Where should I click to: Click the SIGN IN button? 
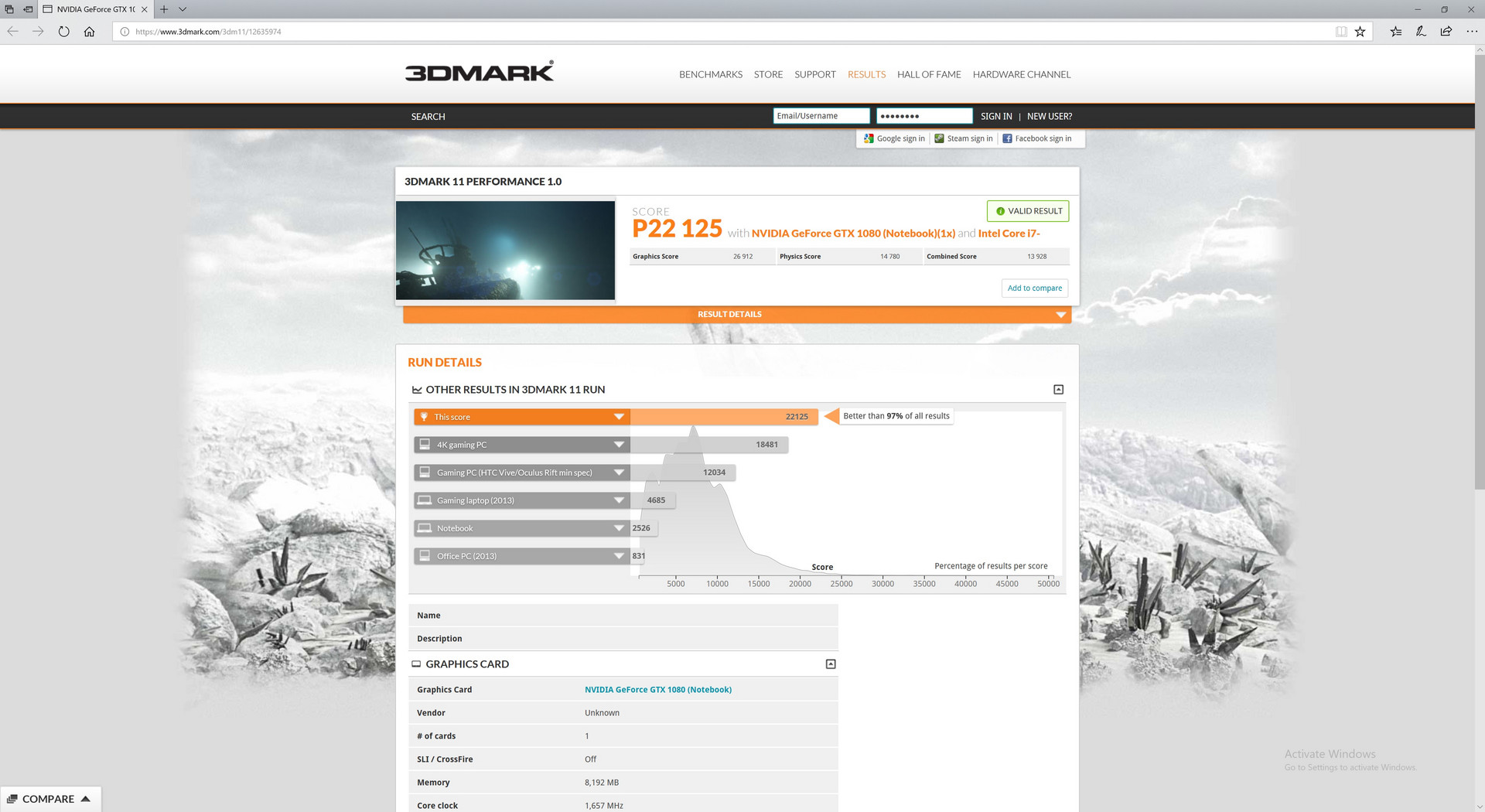tap(996, 117)
